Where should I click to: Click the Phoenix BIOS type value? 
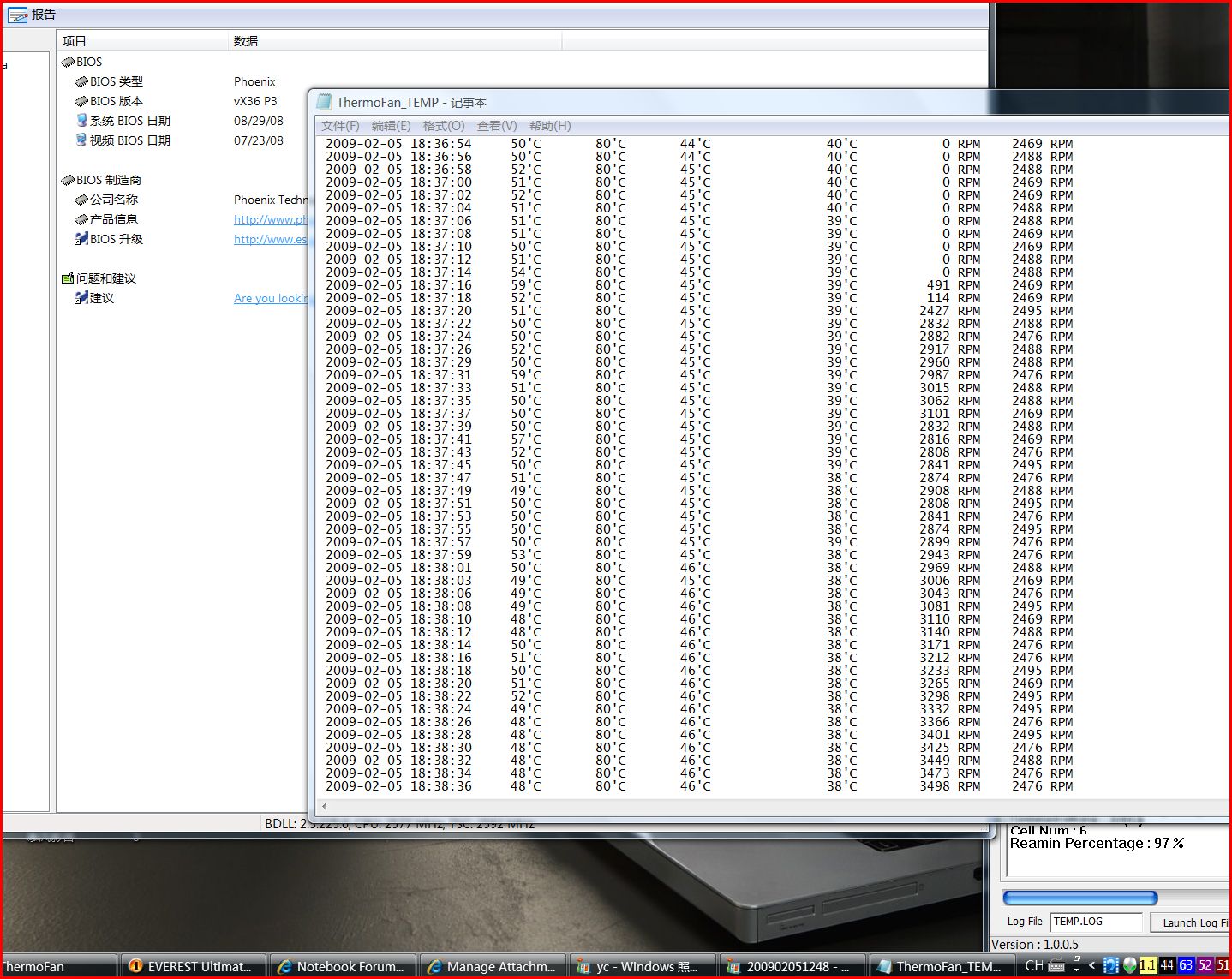pyautogui.click(x=254, y=81)
